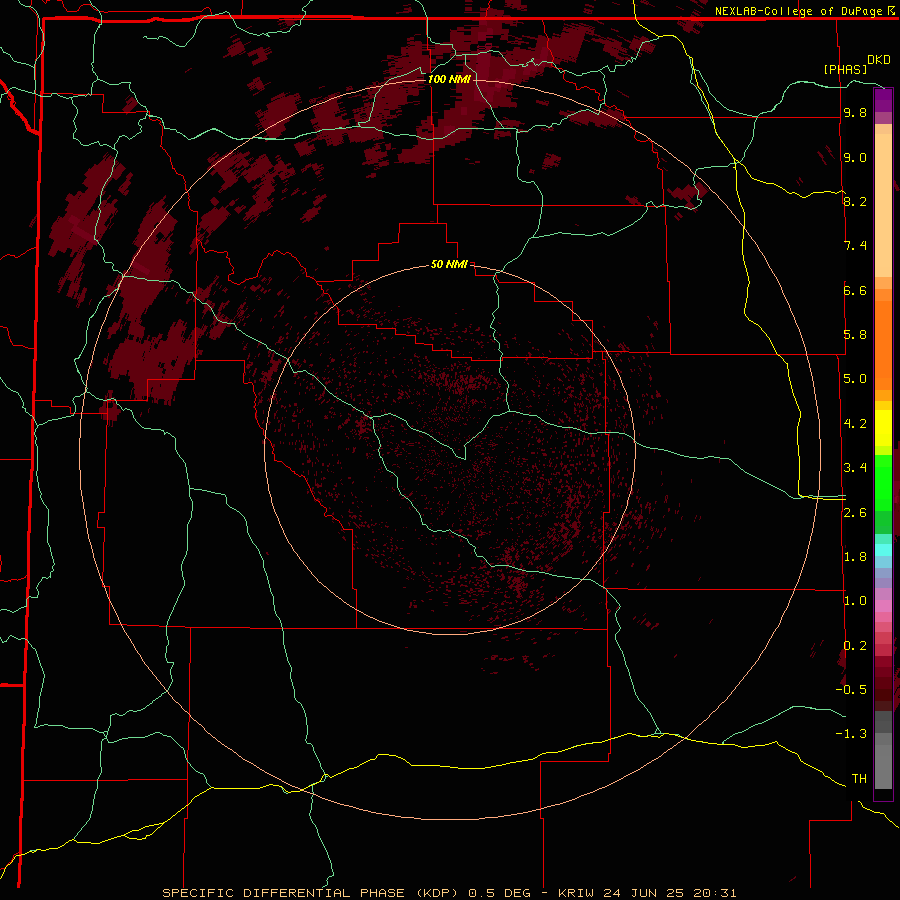Click the 9.8 value on color scale
Image resolution: width=900 pixels, height=900 pixels.
pos(855,113)
